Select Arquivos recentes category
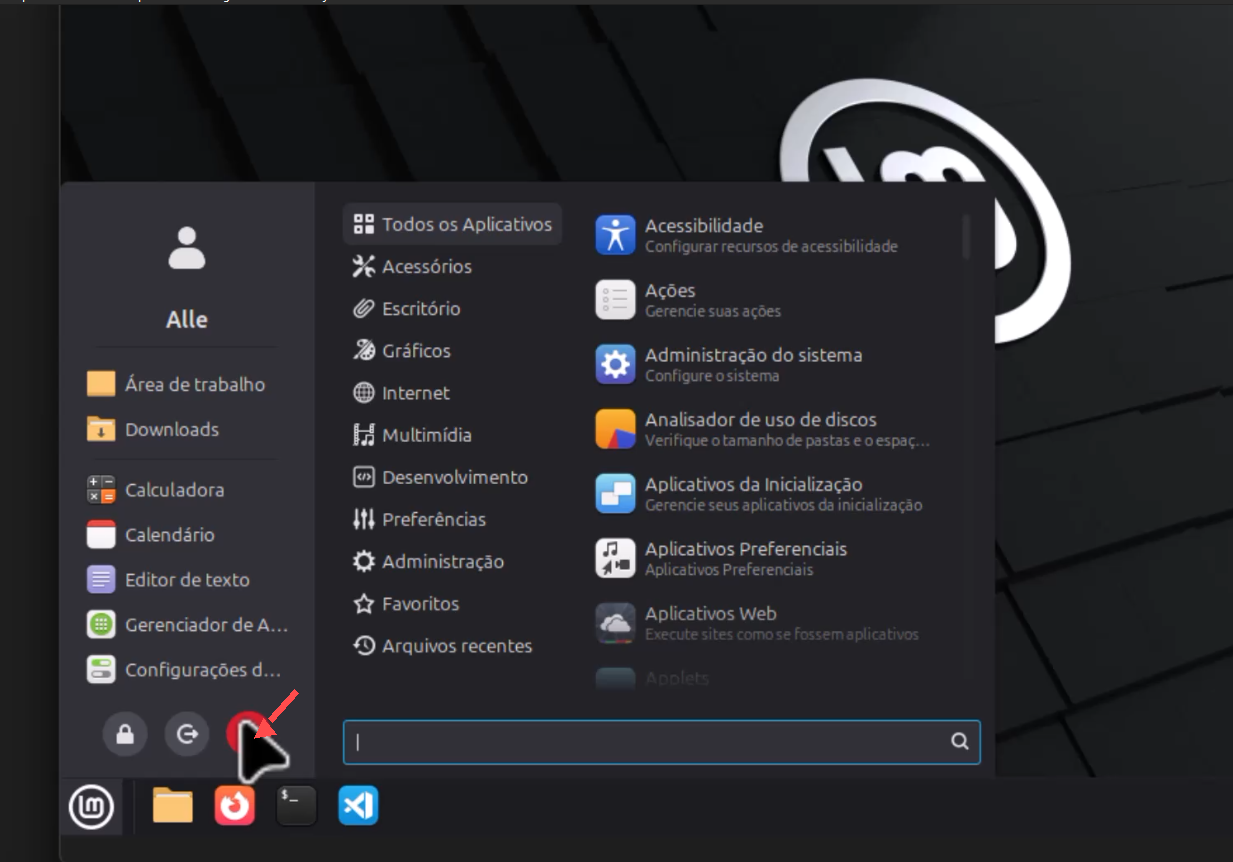Viewport: 1233px width, 862px height. (x=452, y=646)
